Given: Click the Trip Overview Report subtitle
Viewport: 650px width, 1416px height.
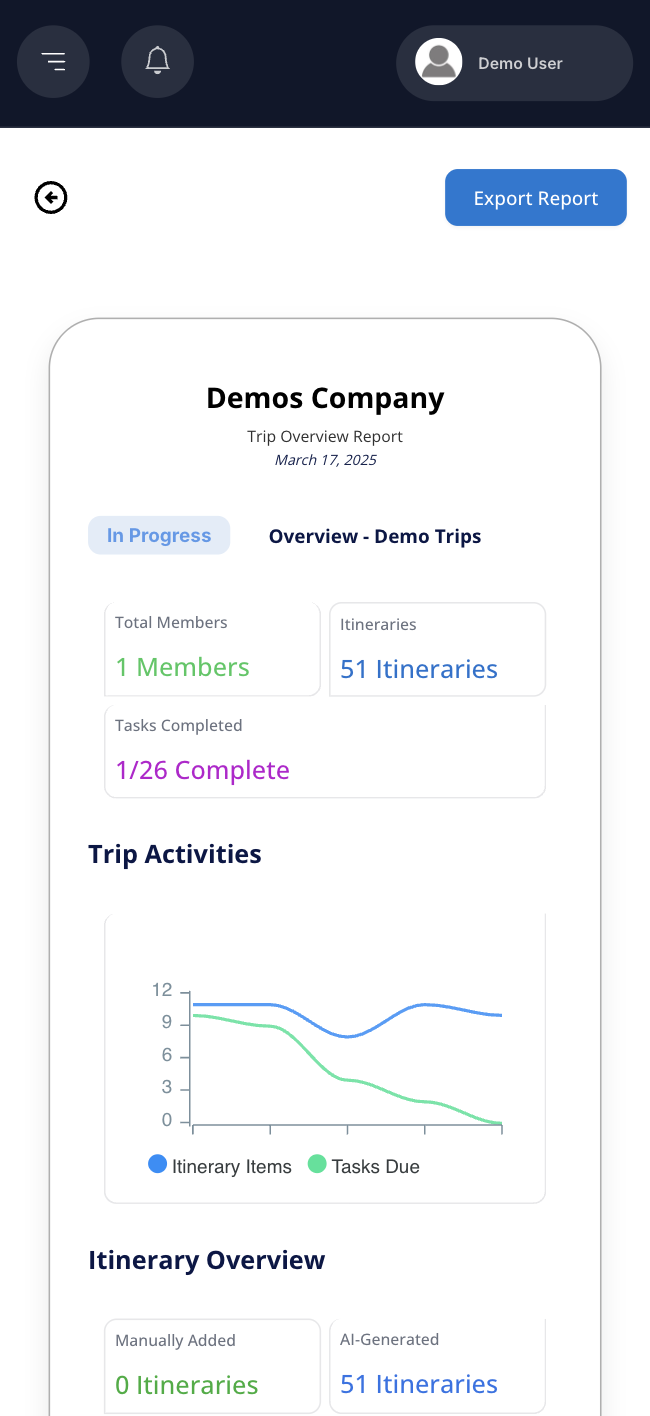Looking at the screenshot, I should (x=325, y=436).
